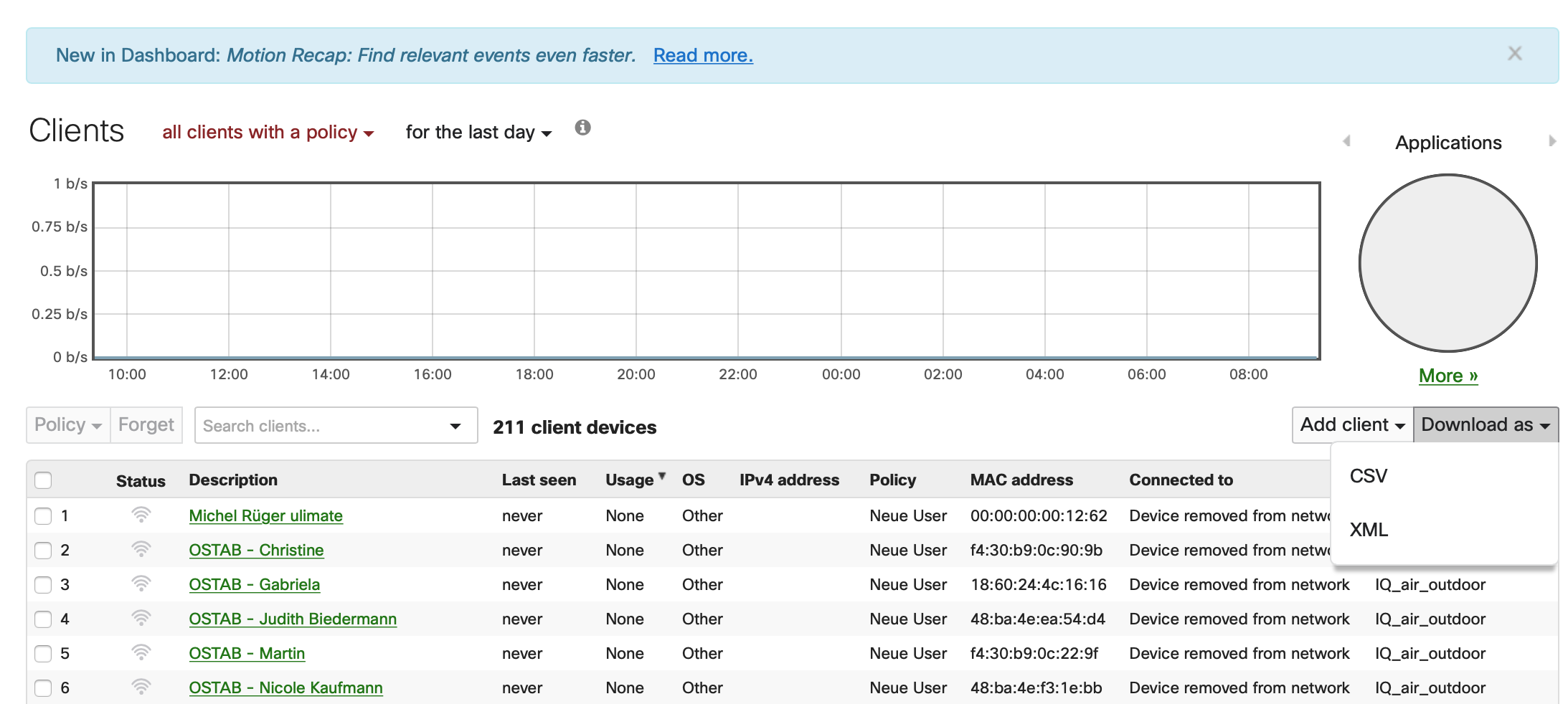The image size is (1568, 704).
Task: Focus the Search clients field
Action: (323, 426)
